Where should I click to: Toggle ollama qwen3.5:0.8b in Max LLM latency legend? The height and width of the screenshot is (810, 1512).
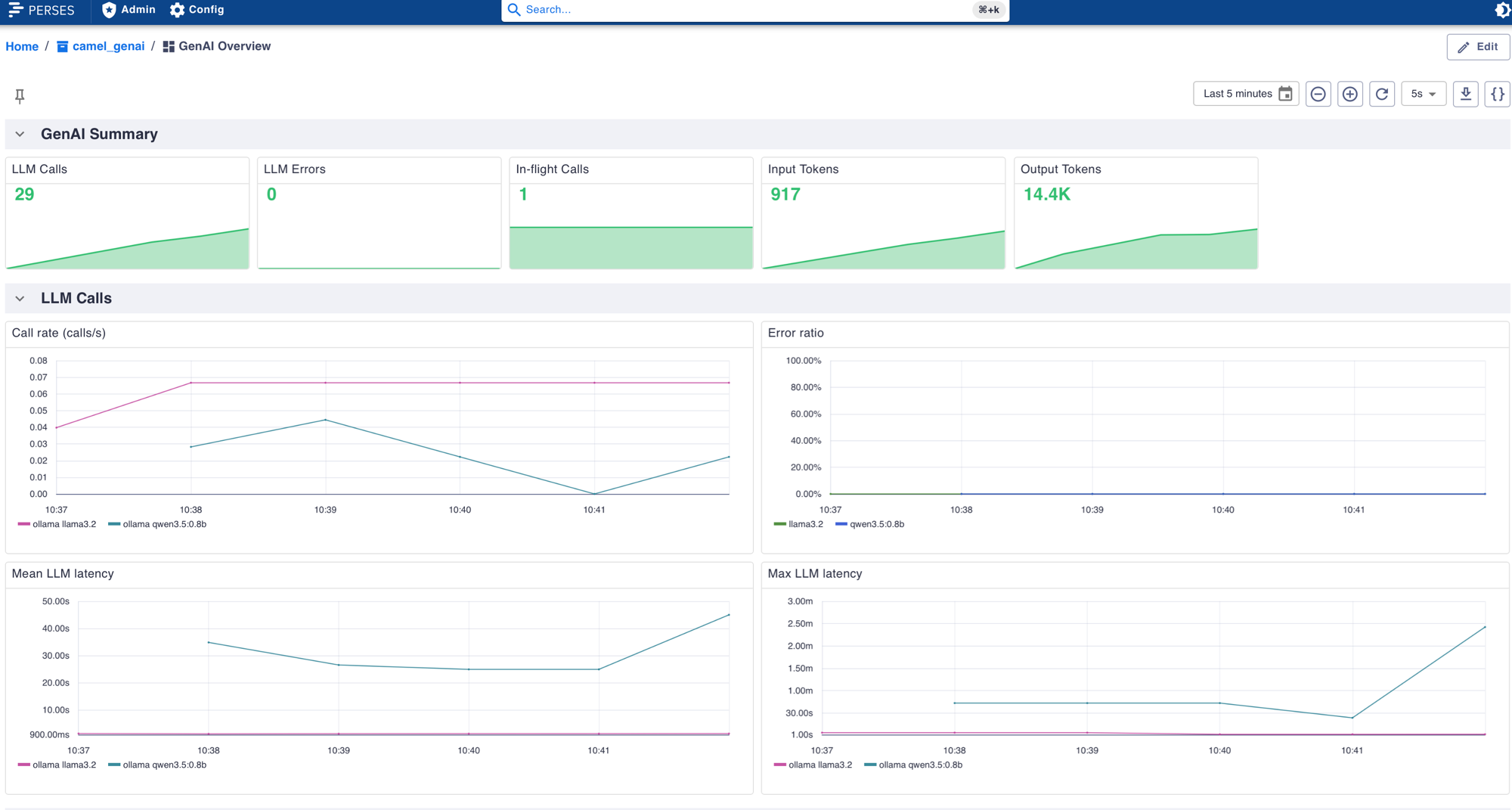click(x=913, y=765)
